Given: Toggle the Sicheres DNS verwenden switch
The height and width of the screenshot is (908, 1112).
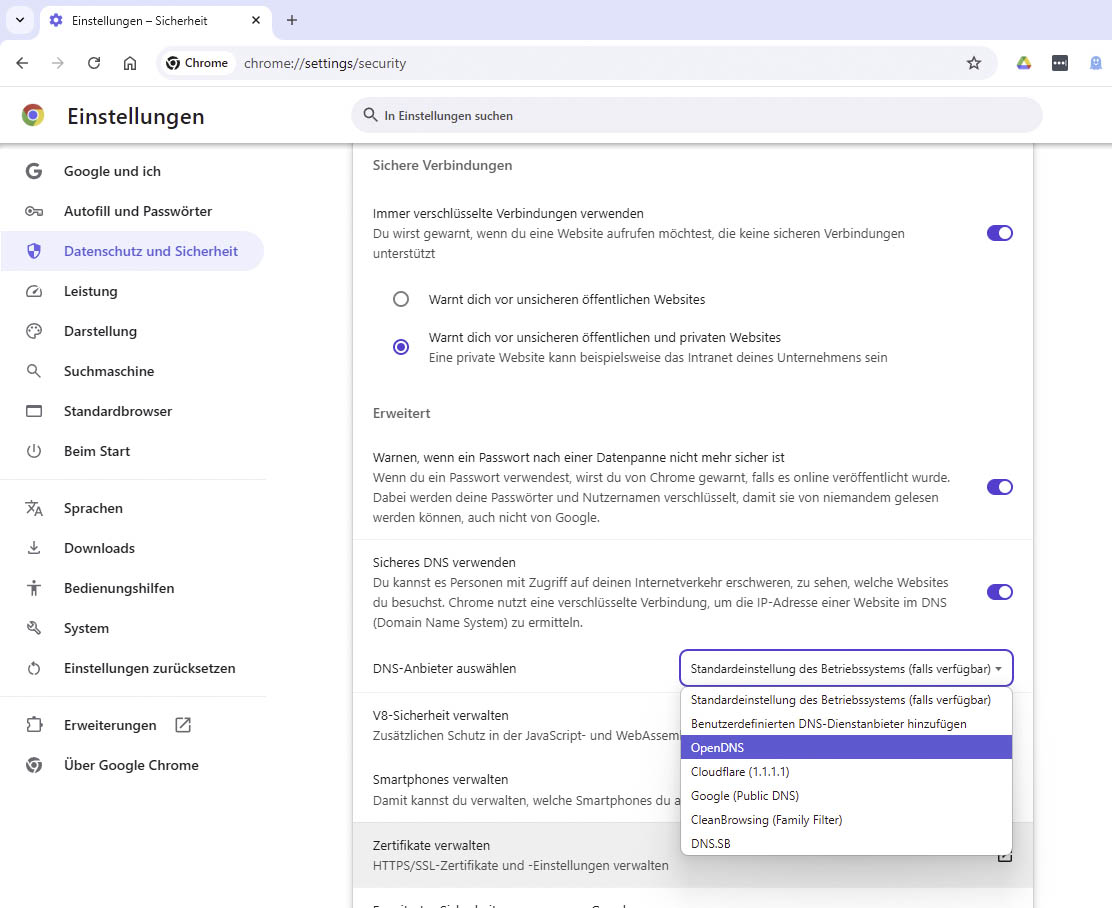Looking at the screenshot, I should click(999, 592).
